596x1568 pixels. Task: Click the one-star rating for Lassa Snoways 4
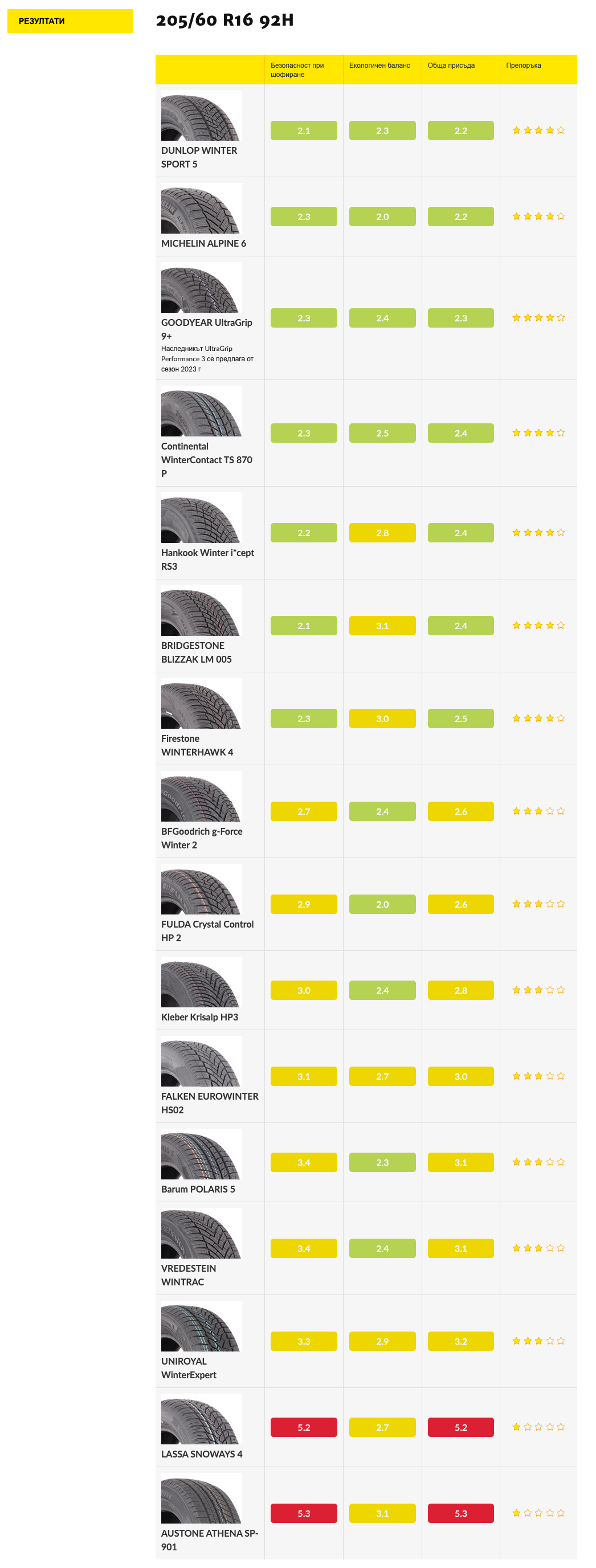(538, 1427)
